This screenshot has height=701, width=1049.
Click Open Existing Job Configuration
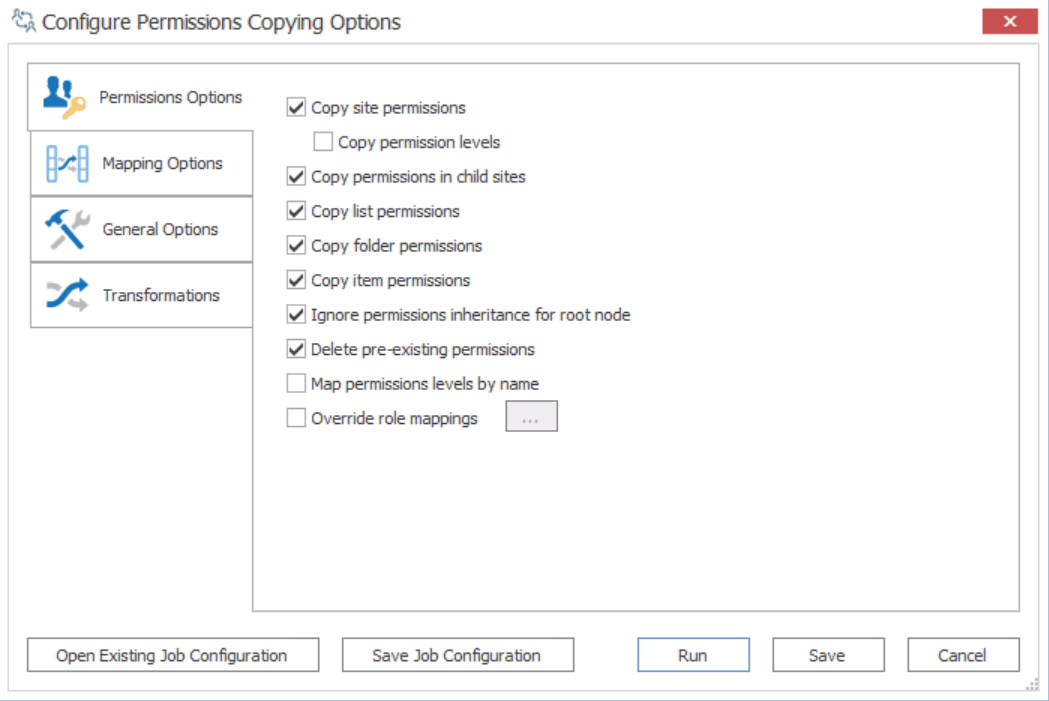click(172, 655)
